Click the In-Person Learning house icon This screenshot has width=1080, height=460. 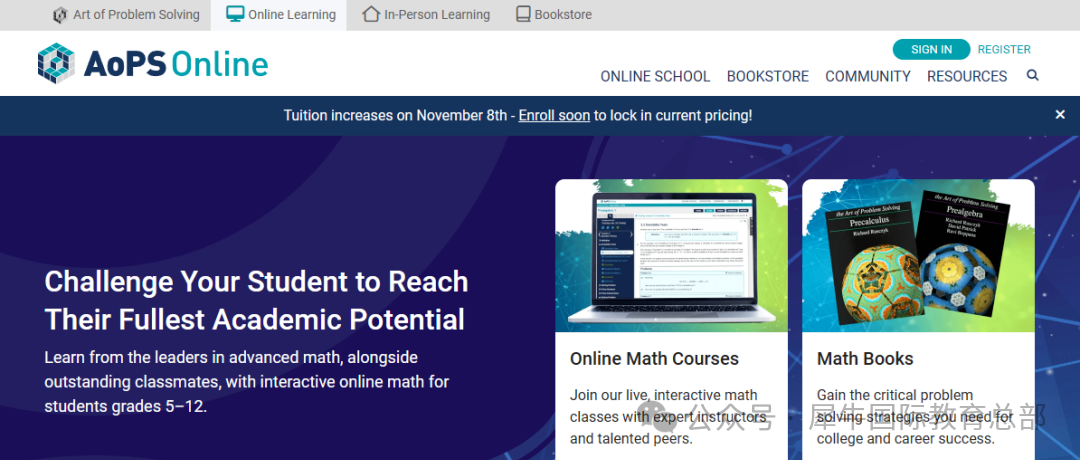click(x=371, y=14)
